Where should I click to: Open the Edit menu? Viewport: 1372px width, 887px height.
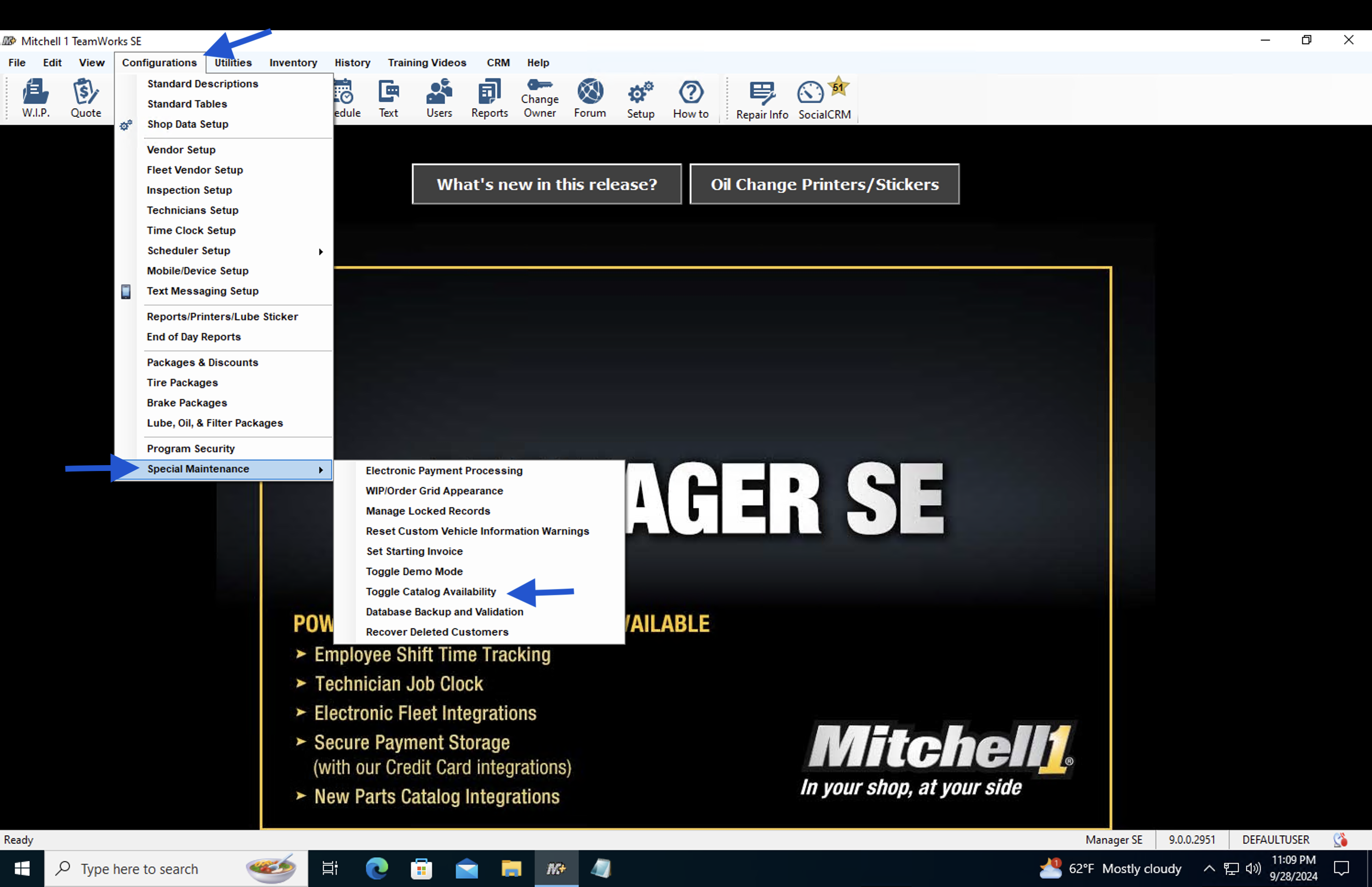coord(52,62)
